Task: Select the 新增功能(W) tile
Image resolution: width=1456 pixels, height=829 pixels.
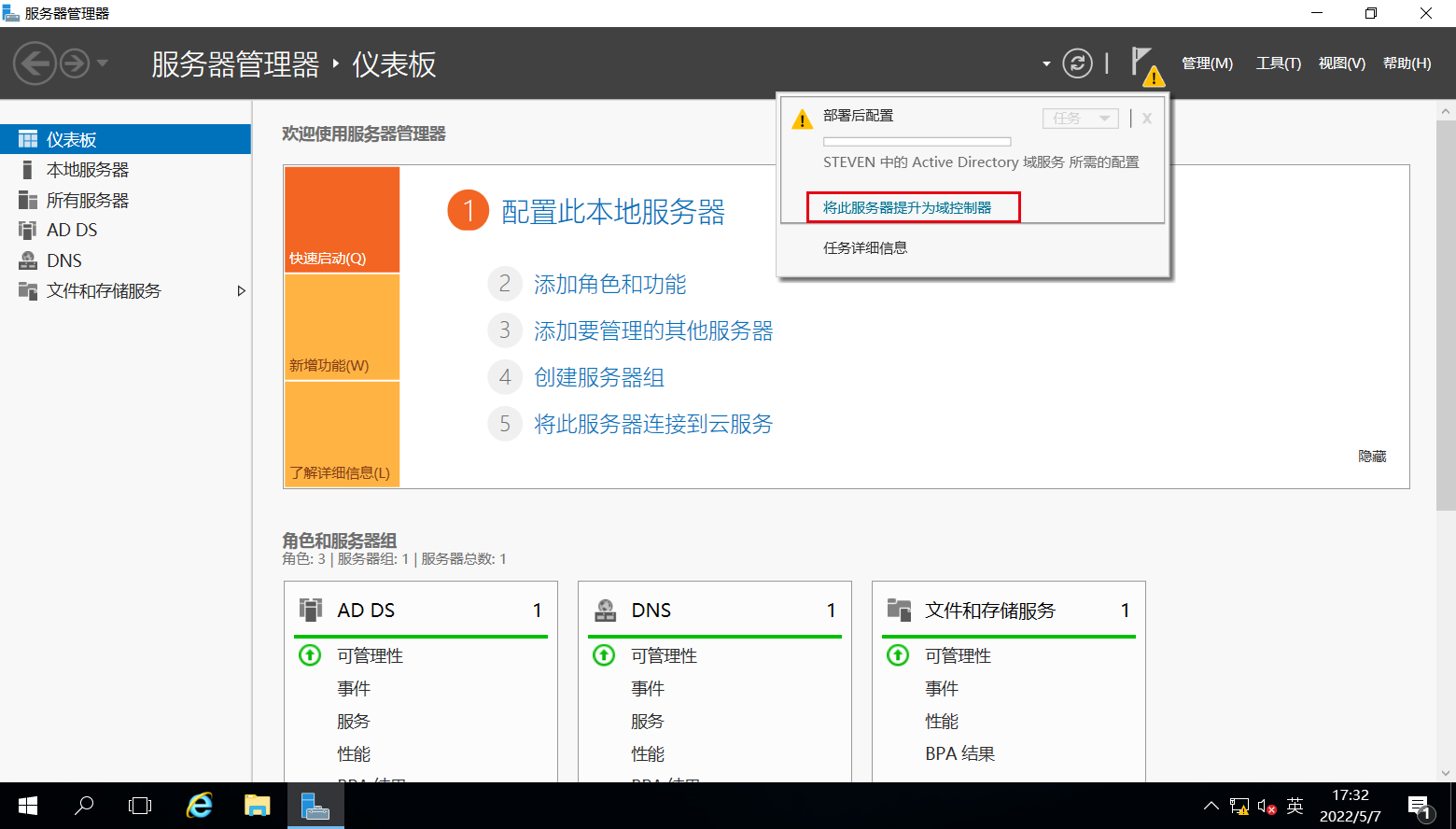Action: pos(343,327)
